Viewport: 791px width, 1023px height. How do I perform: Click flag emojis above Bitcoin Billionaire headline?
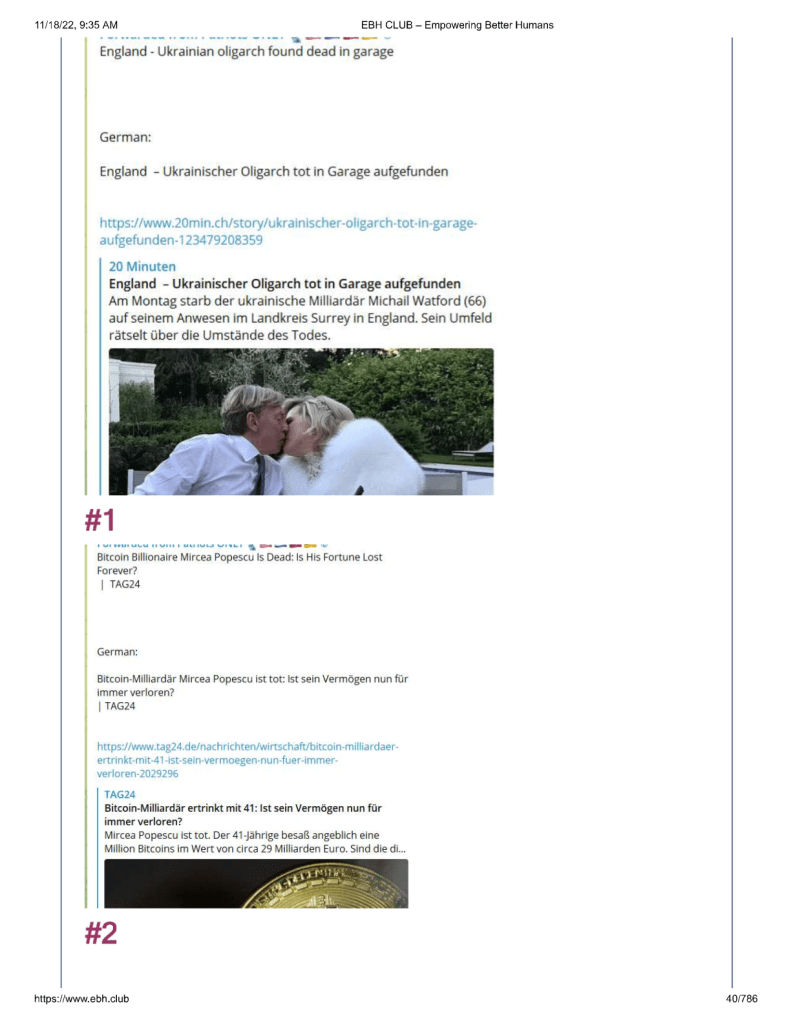pos(287,545)
